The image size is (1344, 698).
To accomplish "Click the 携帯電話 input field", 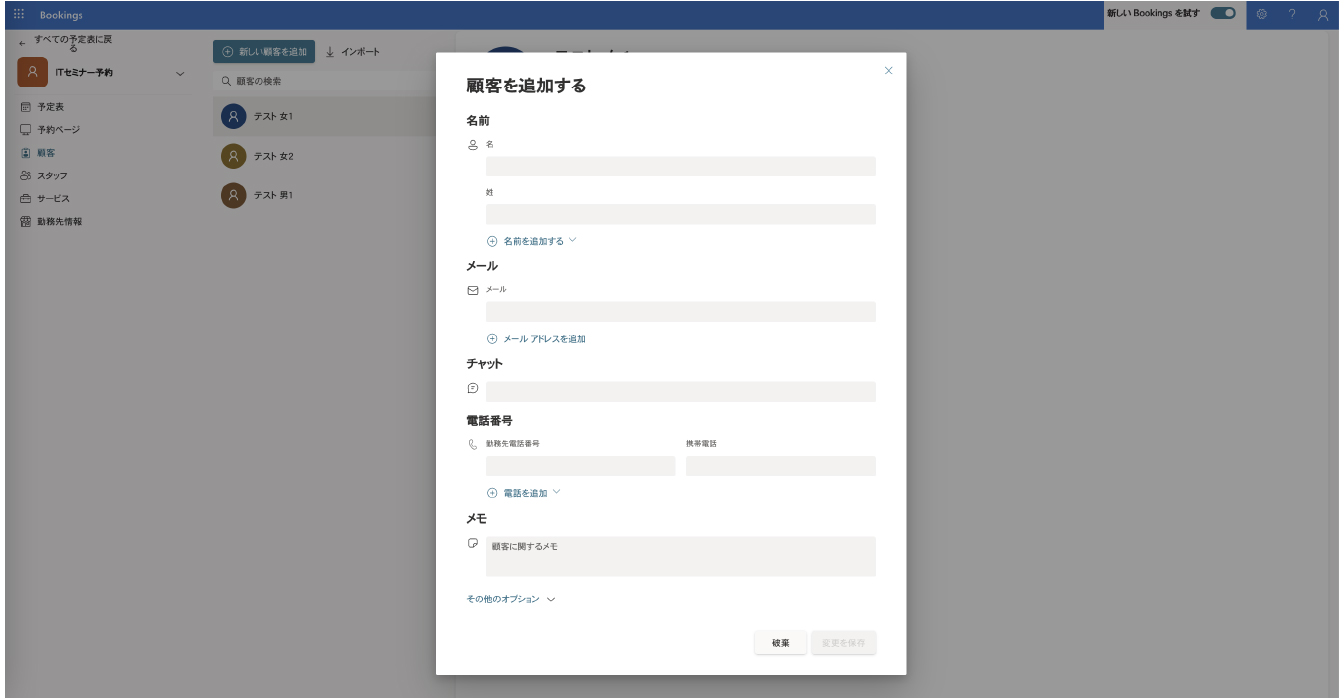I will point(780,466).
